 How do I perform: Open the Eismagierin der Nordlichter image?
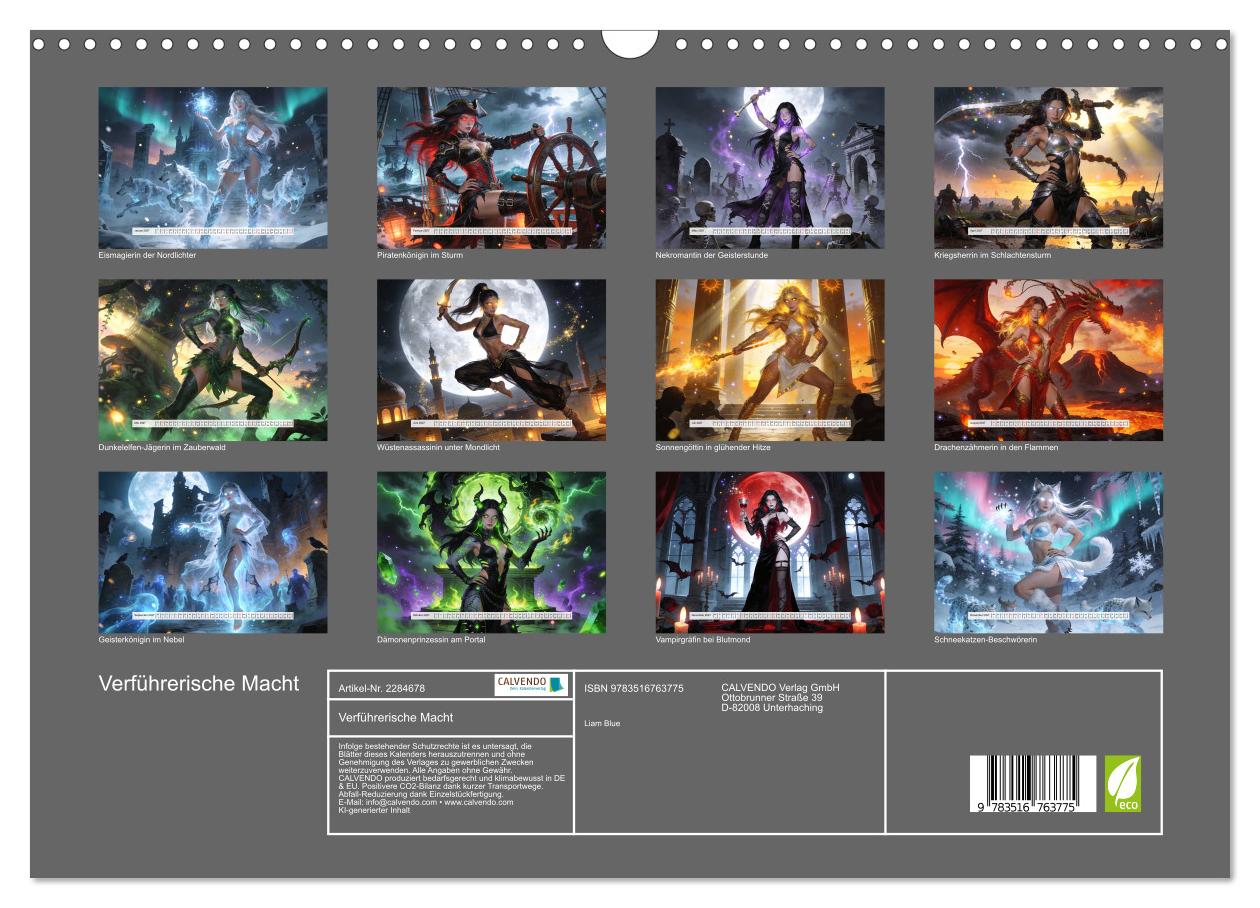click(212, 167)
